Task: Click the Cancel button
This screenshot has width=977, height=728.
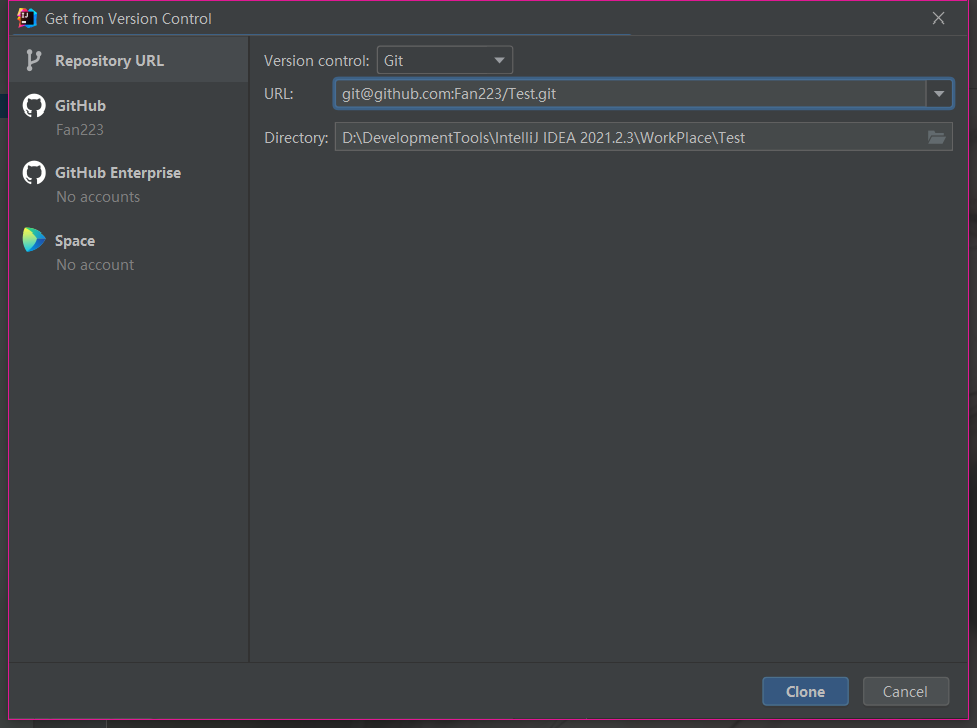Action: [x=905, y=691]
